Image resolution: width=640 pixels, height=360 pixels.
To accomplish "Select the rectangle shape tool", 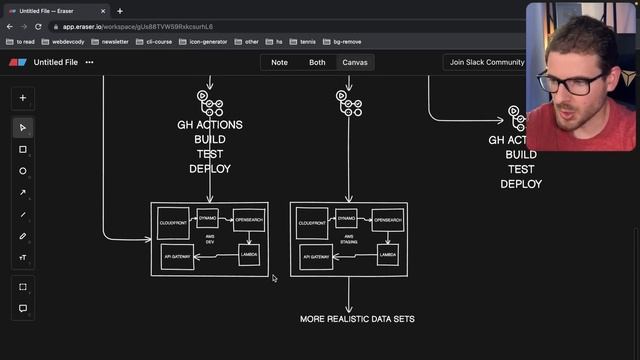I will tap(23, 149).
